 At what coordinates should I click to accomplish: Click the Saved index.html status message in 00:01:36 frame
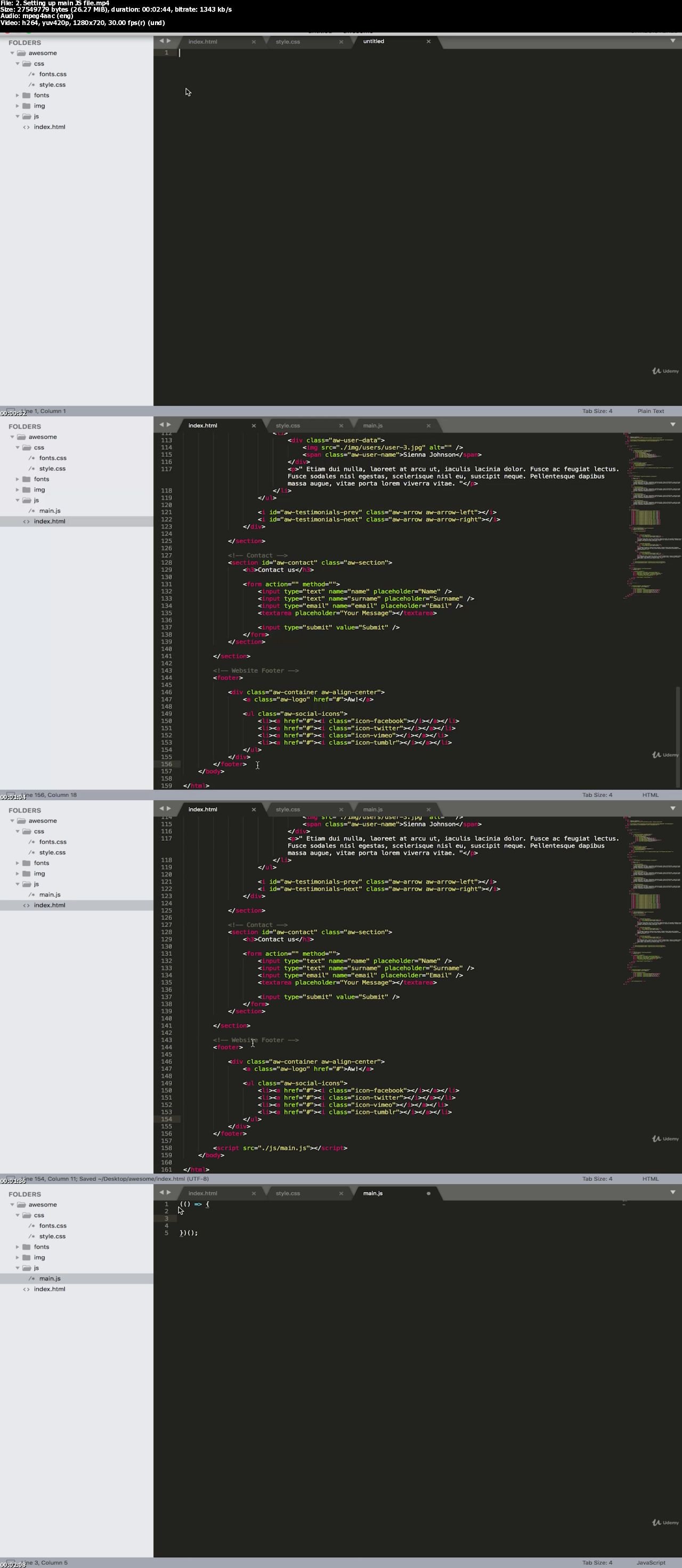143,1179
